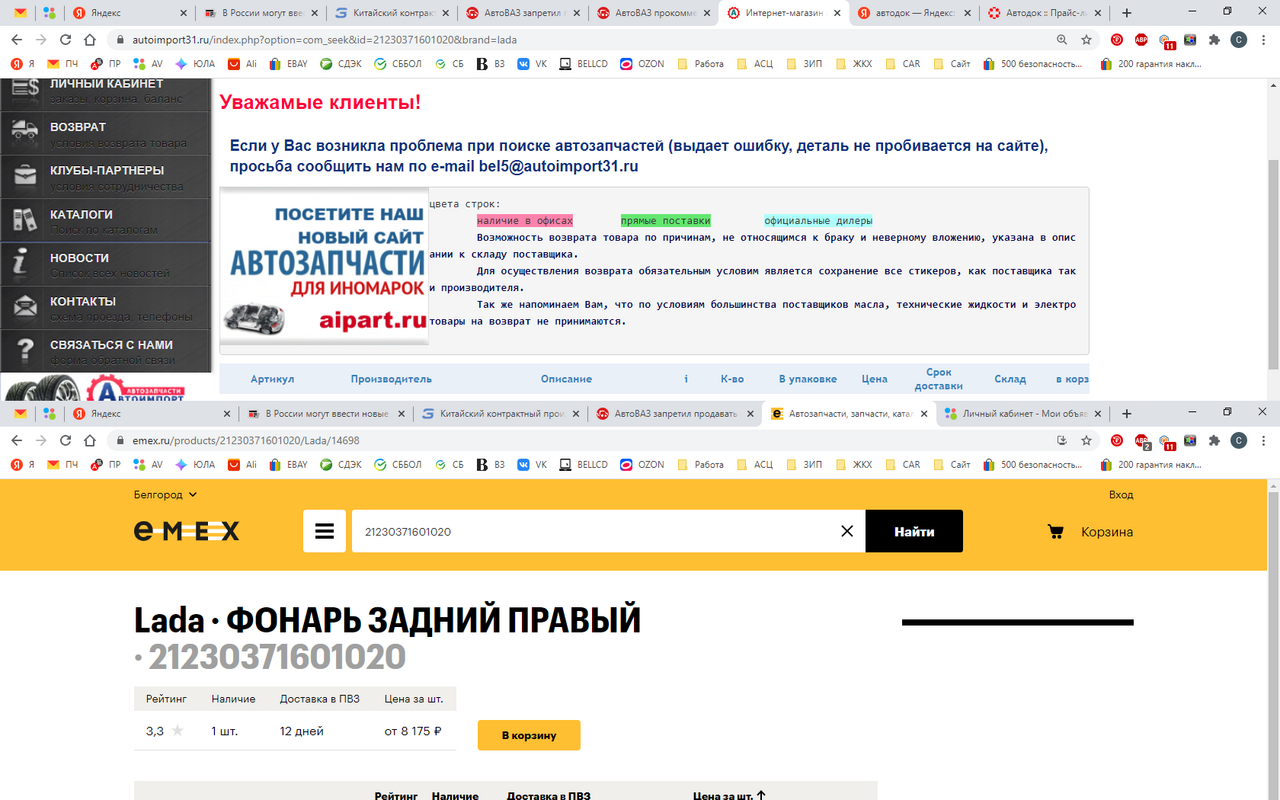Go back in upper autoimport31 window

click(17, 40)
